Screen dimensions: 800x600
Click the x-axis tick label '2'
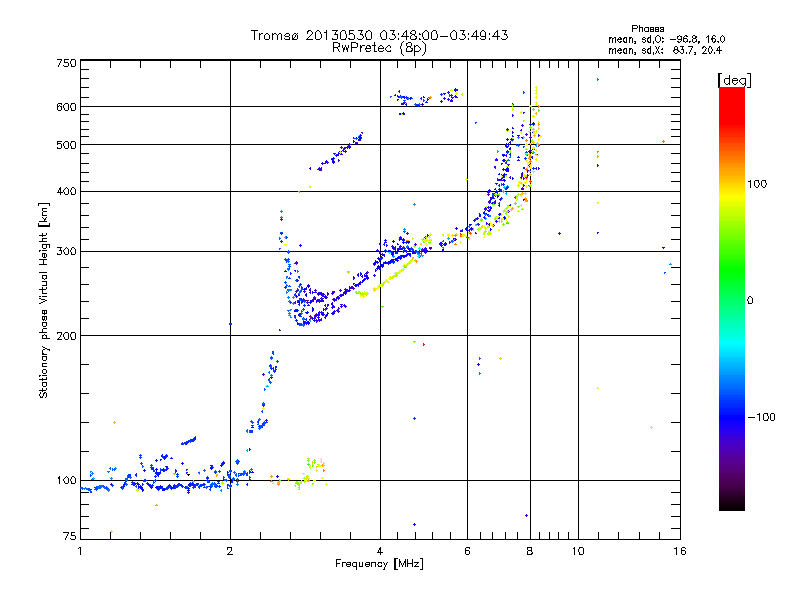(x=230, y=551)
